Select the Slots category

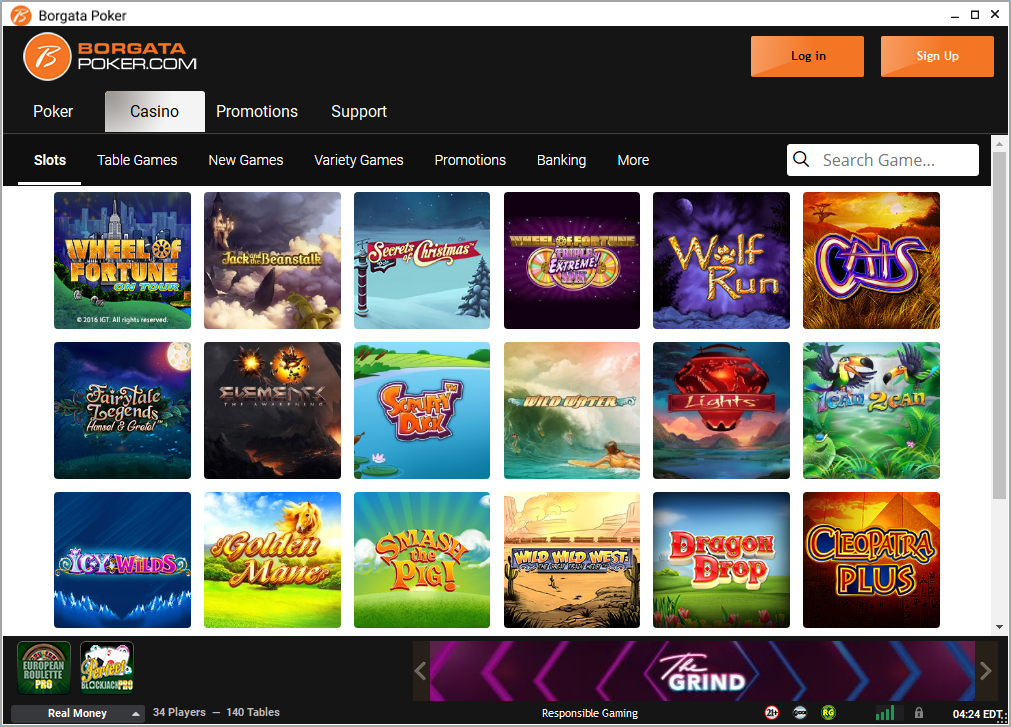click(x=50, y=160)
